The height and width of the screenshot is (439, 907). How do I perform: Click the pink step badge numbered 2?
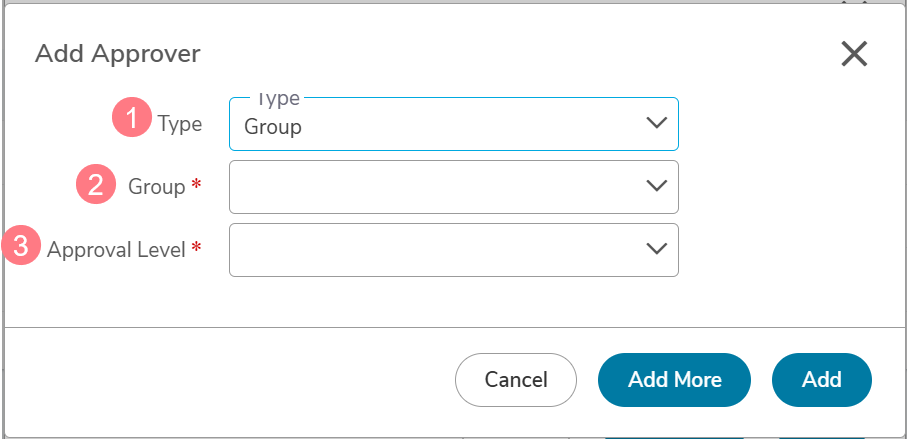(96, 185)
